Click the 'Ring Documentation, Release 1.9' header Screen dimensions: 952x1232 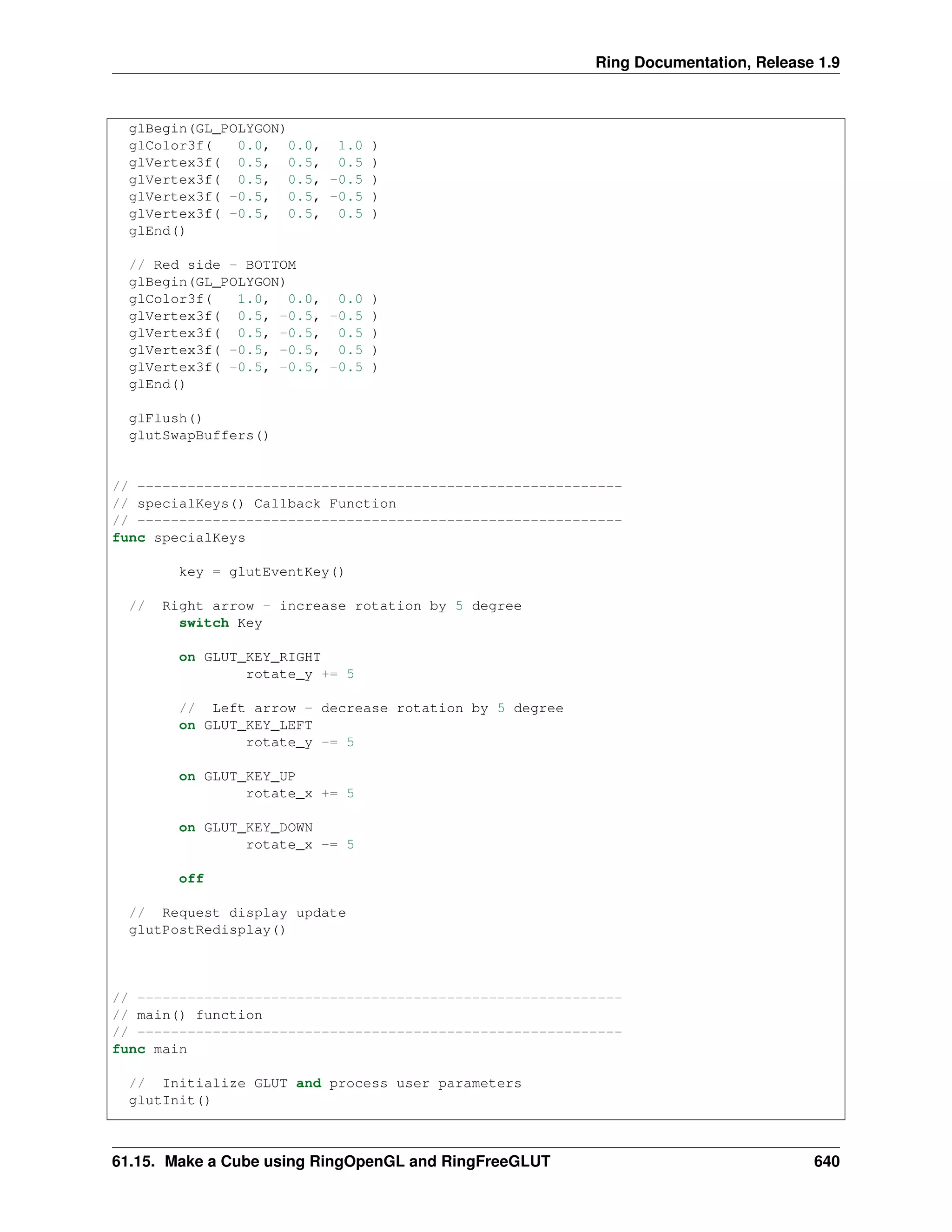pyautogui.click(x=717, y=62)
